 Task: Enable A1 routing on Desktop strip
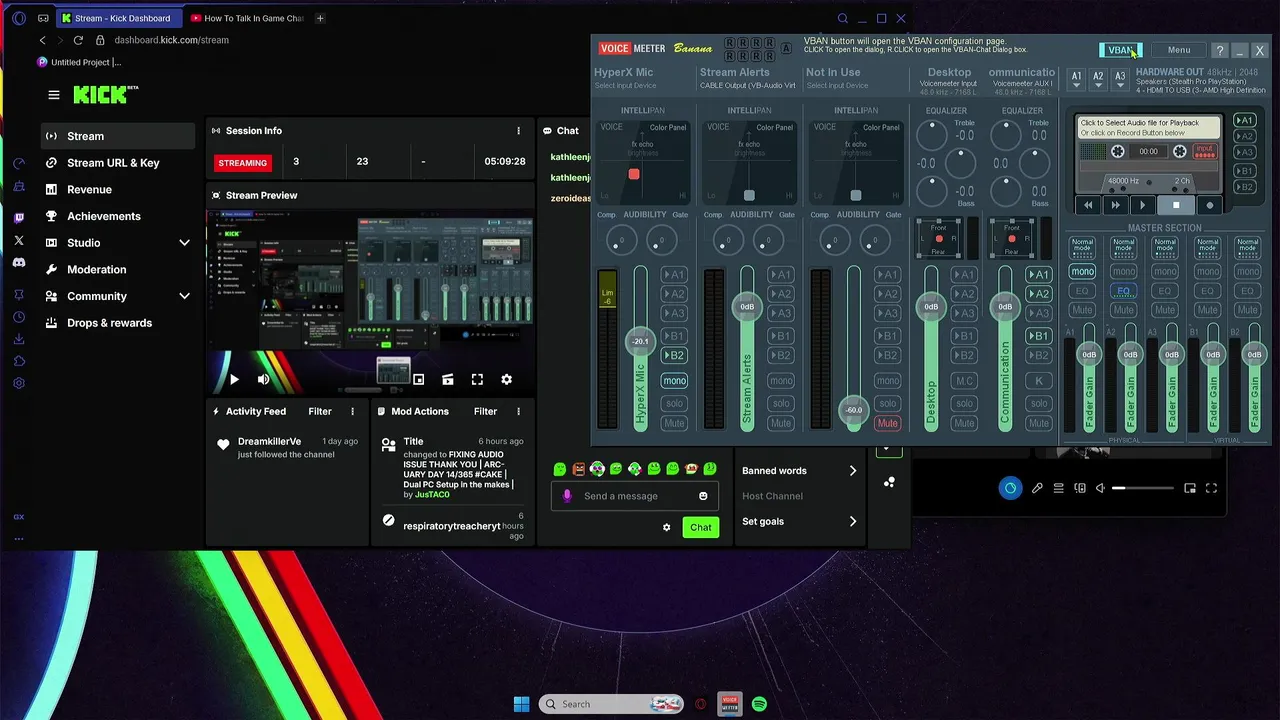(x=964, y=274)
